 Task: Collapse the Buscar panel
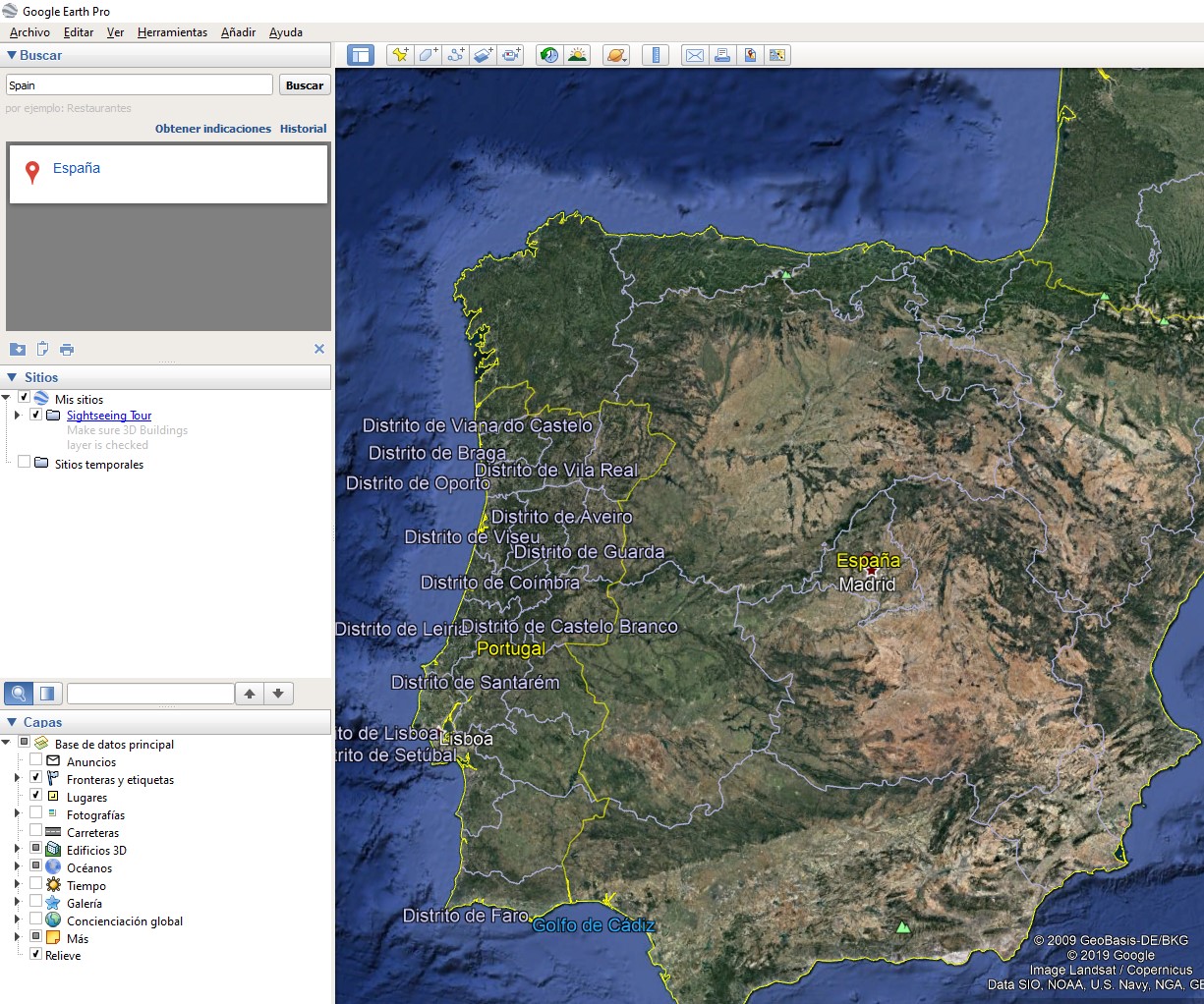coord(12,56)
